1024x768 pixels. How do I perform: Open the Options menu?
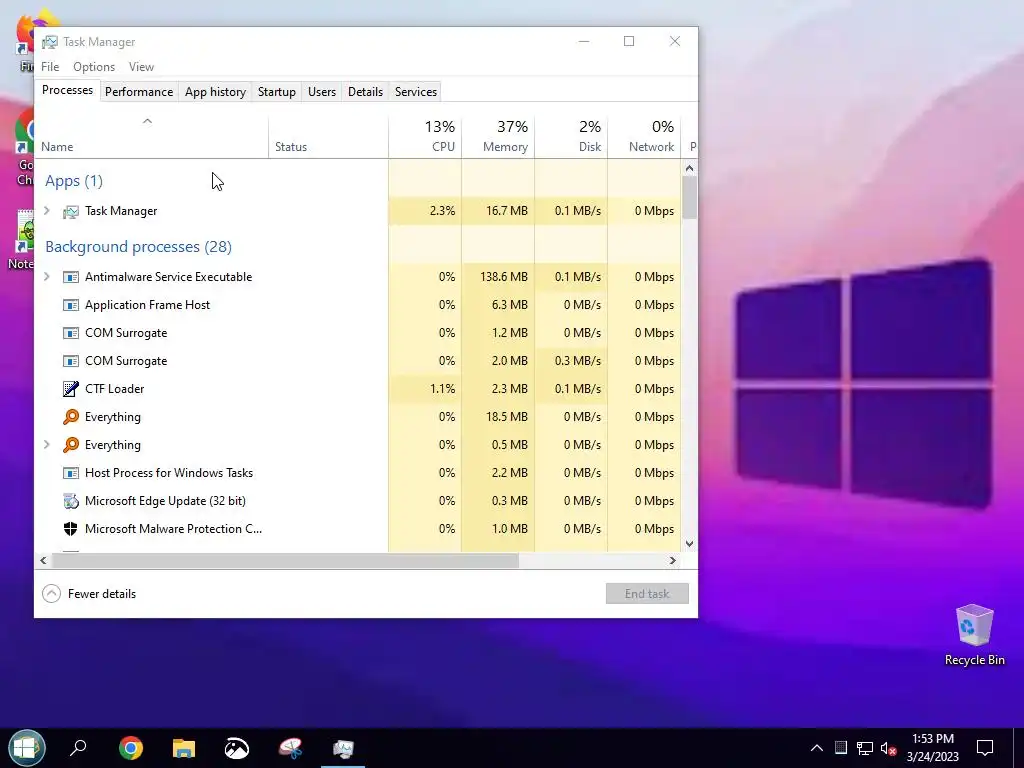click(94, 67)
